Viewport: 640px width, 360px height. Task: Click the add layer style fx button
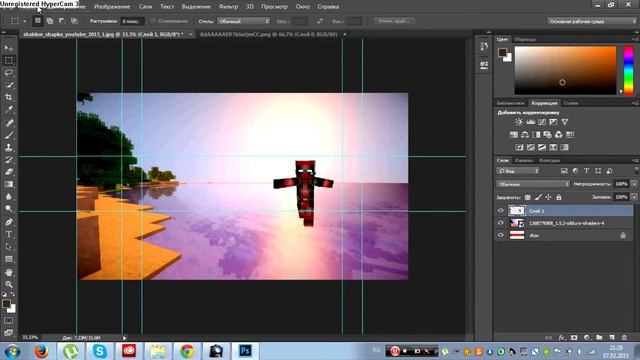(x=562, y=338)
